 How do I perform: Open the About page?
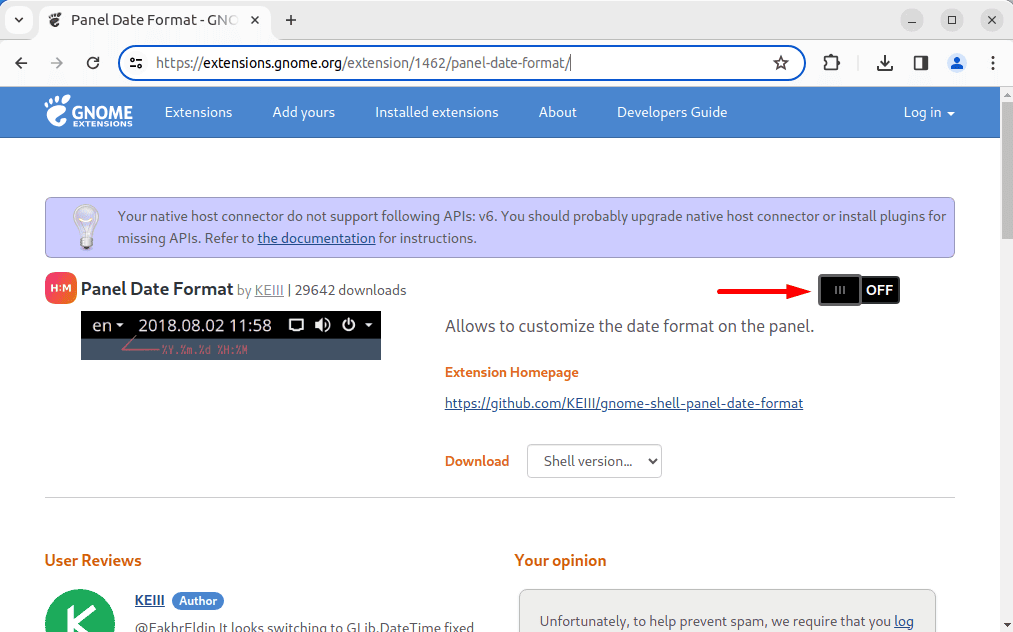[558, 112]
